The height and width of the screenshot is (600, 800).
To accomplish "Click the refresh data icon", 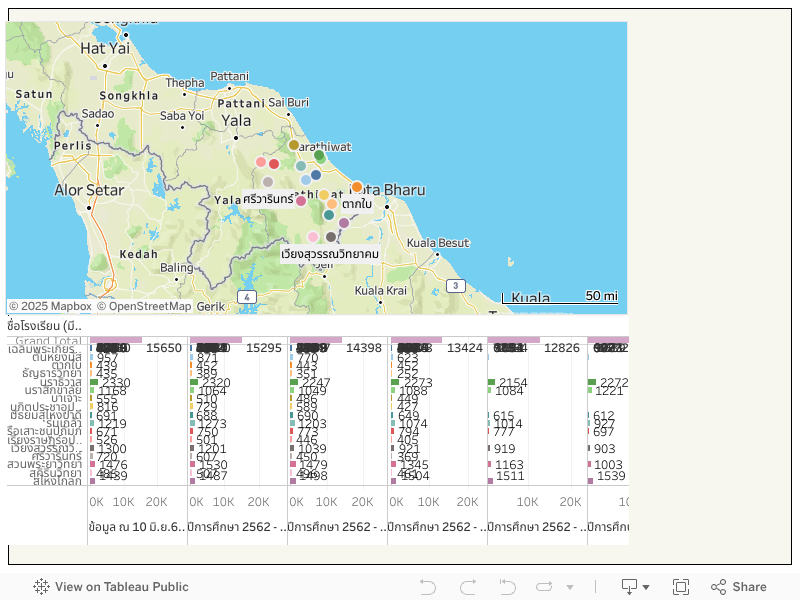I will [x=544, y=587].
